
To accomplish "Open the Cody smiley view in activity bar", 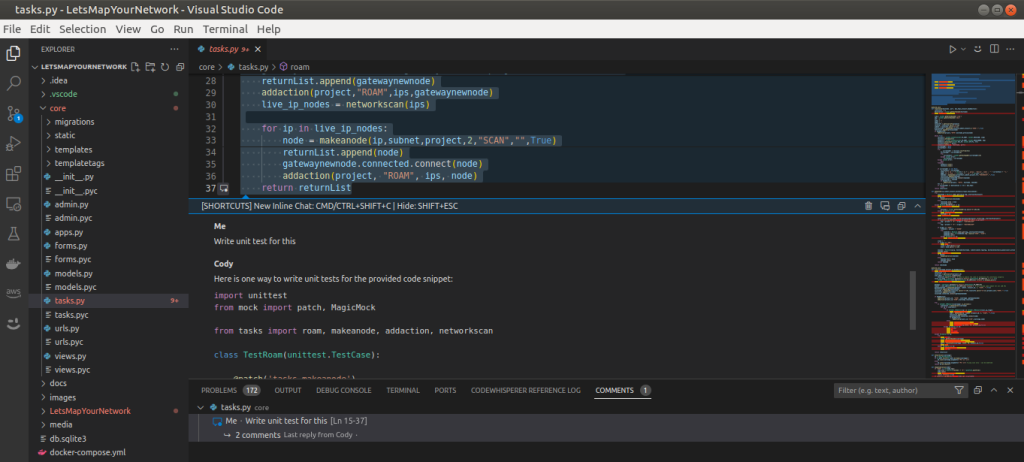I will 13,323.
